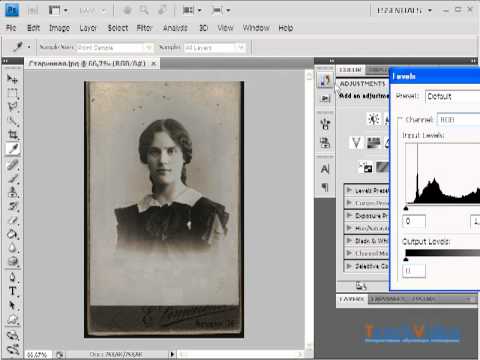The width and height of the screenshot is (480, 360).
Task: Open the Filter menu
Action: pos(144,28)
